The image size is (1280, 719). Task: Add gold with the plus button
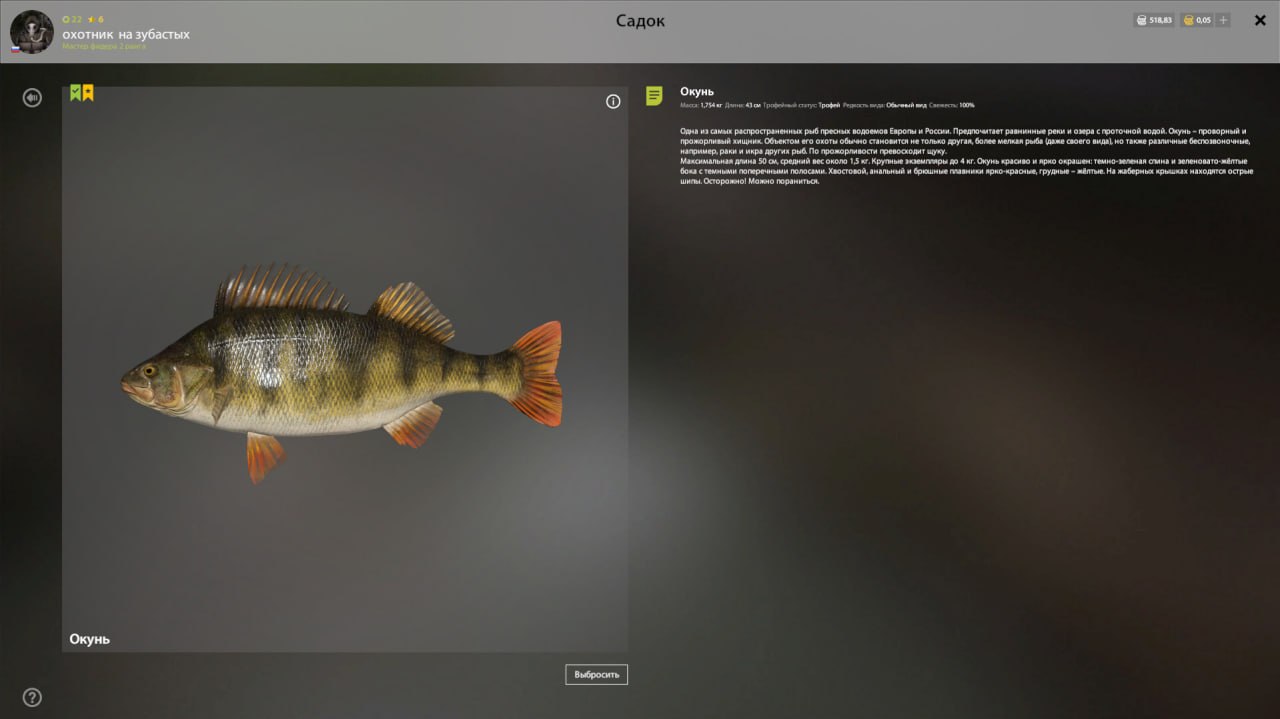pos(1223,20)
